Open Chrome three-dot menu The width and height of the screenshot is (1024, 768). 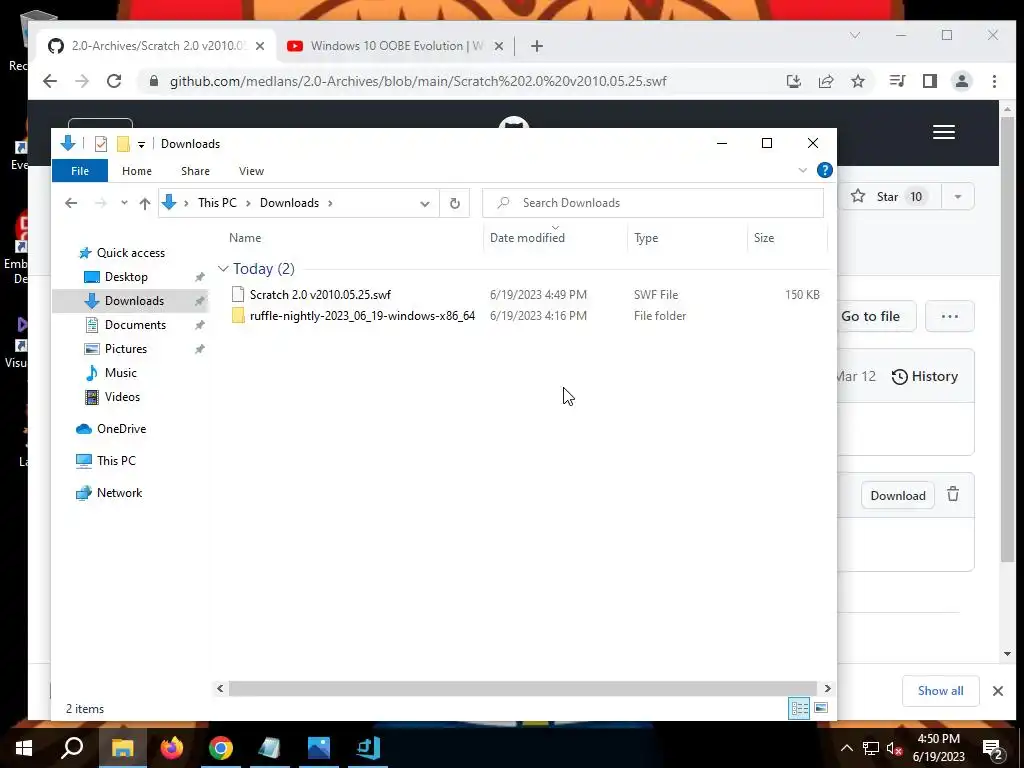[x=995, y=82]
